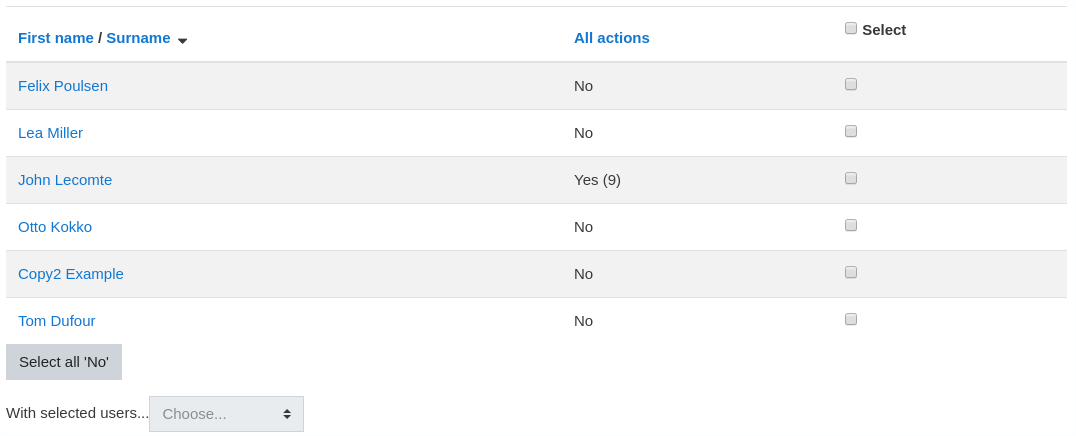Open Tom Dufour's profile link
This screenshot has height=436, width=1076.
coord(56,321)
